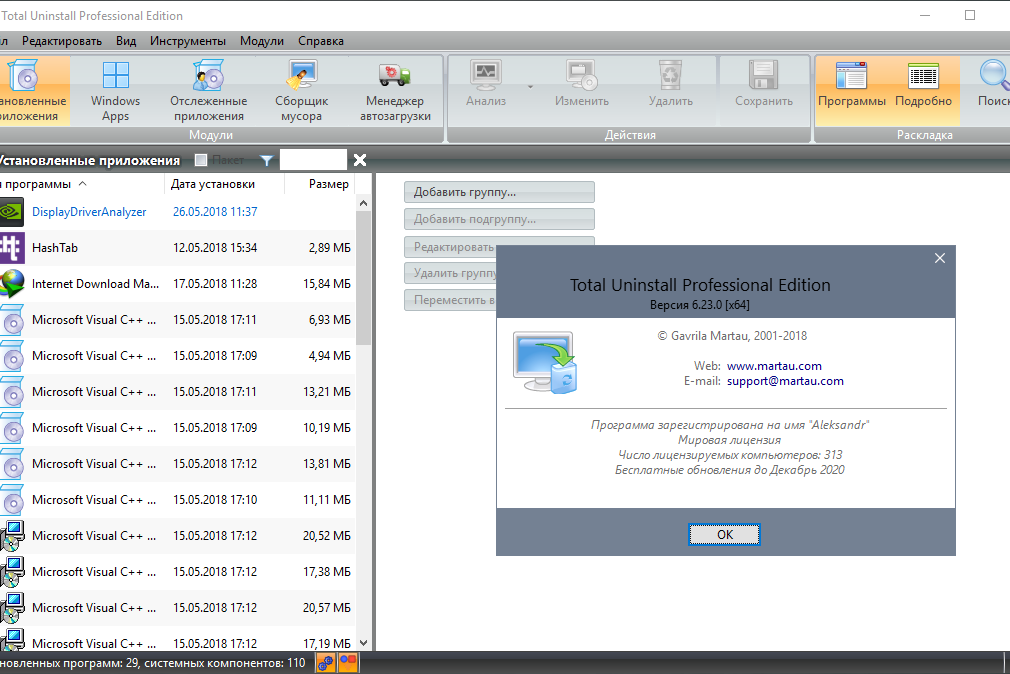Close the About dialog with its X
Viewport: 1010px width, 674px height.
click(x=940, y=258)
